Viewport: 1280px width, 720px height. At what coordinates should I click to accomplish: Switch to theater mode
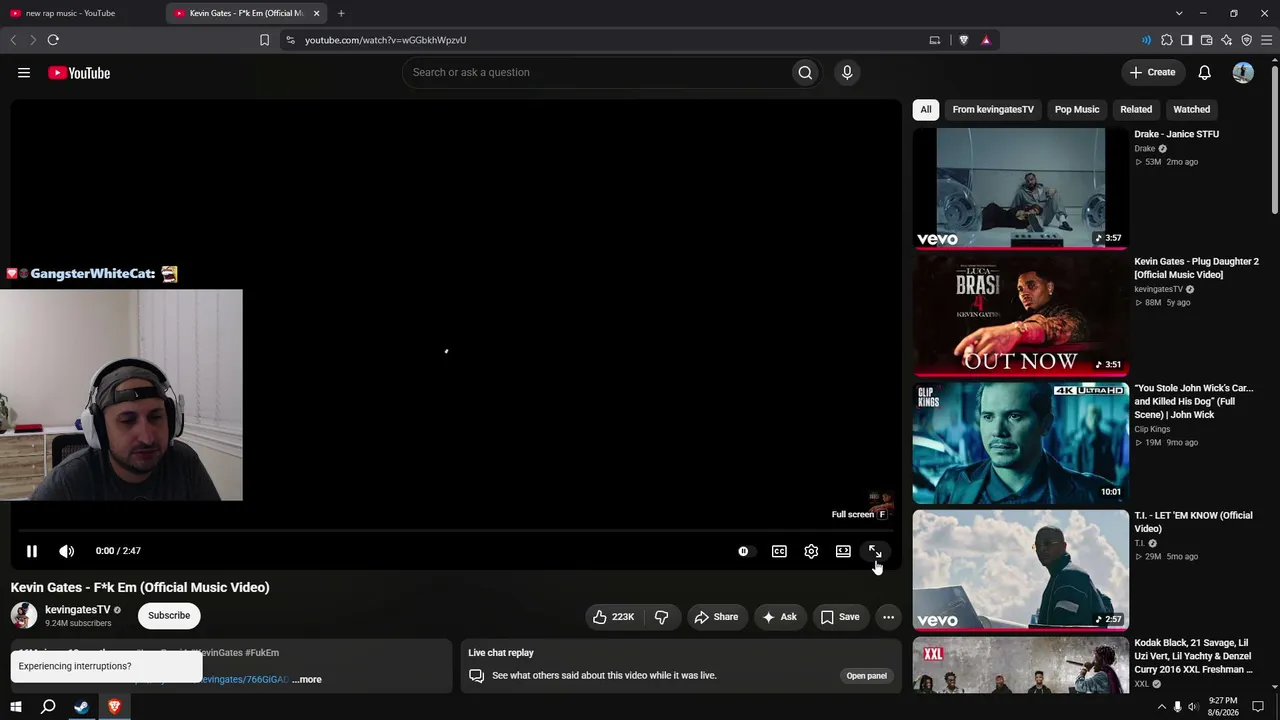click(843, 551)
